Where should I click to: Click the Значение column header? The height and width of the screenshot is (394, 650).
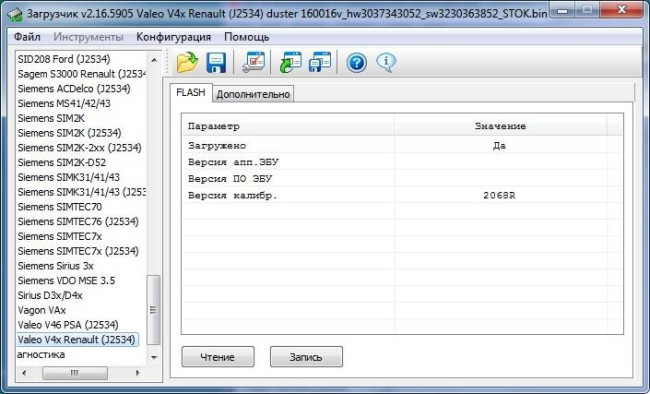point(500,126)
